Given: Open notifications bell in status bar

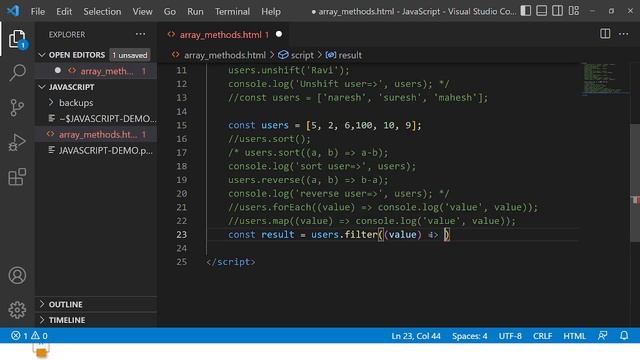Looking at the screenshot, I should tap(624, 336).
